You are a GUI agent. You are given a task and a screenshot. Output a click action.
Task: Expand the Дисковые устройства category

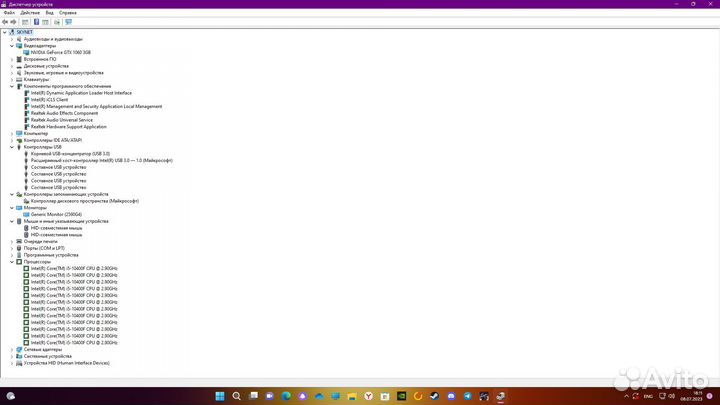click(12, 66)
